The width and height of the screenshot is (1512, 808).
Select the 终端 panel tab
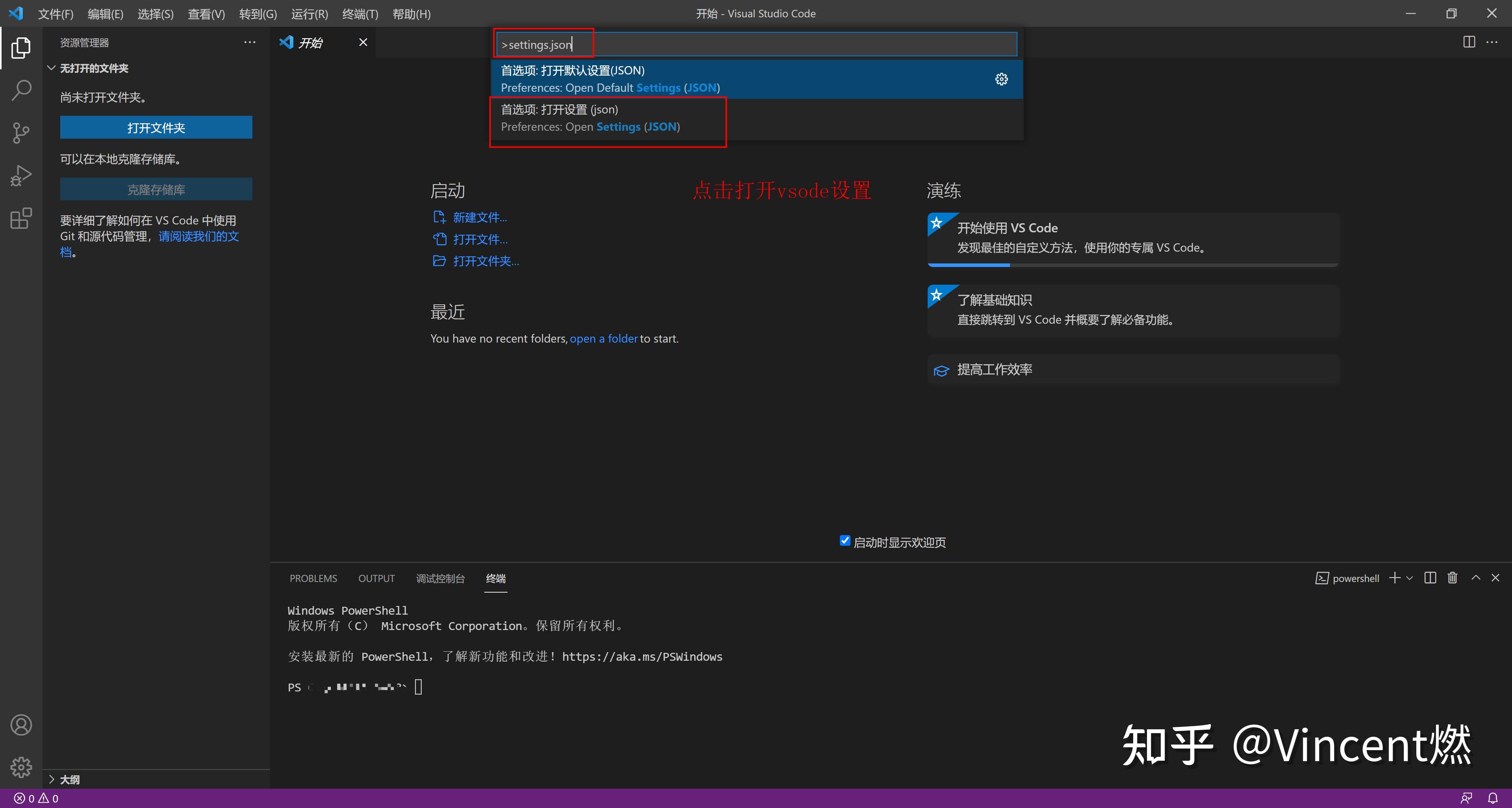495,578
